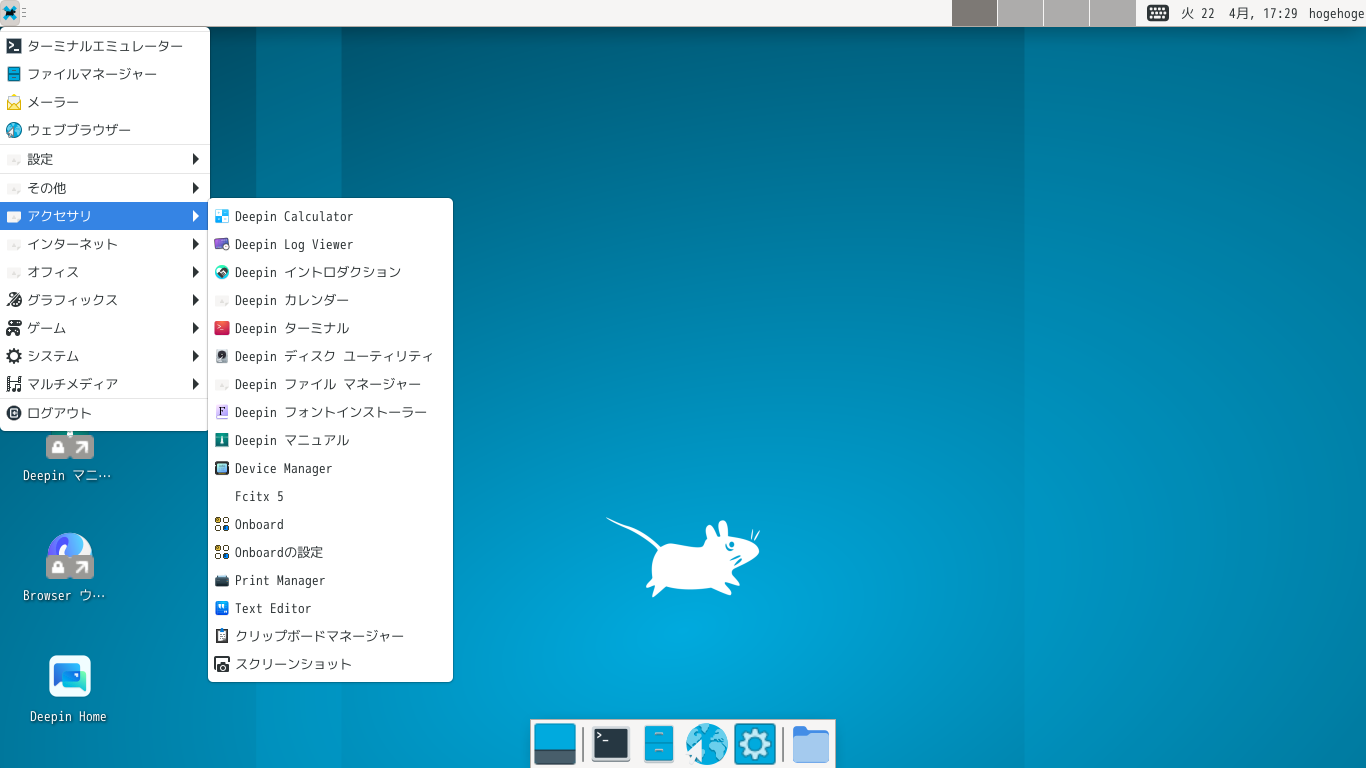
Task: Launch Print Manager
Action: pyautogui.click(x=330, y=580)
